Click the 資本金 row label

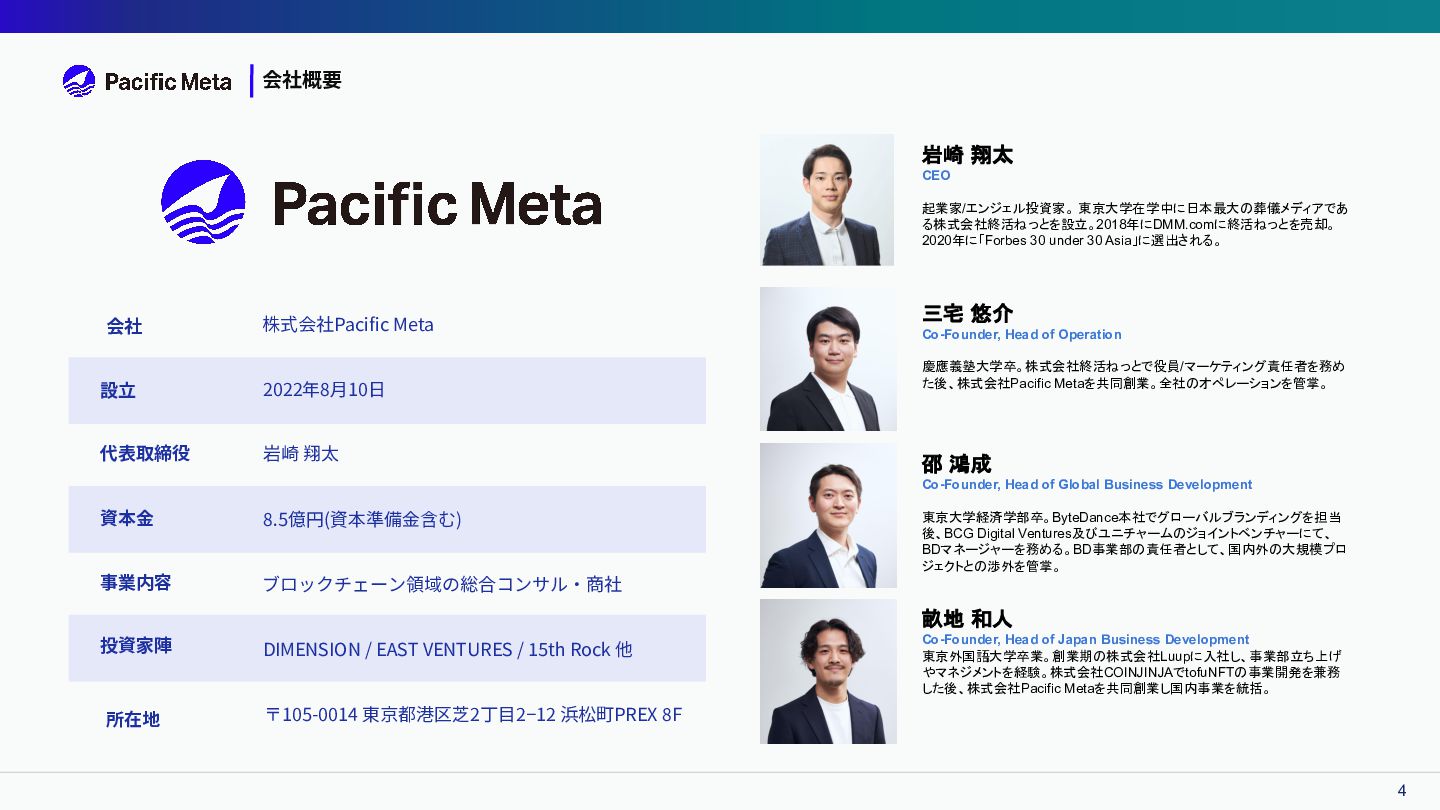(126, 518)
